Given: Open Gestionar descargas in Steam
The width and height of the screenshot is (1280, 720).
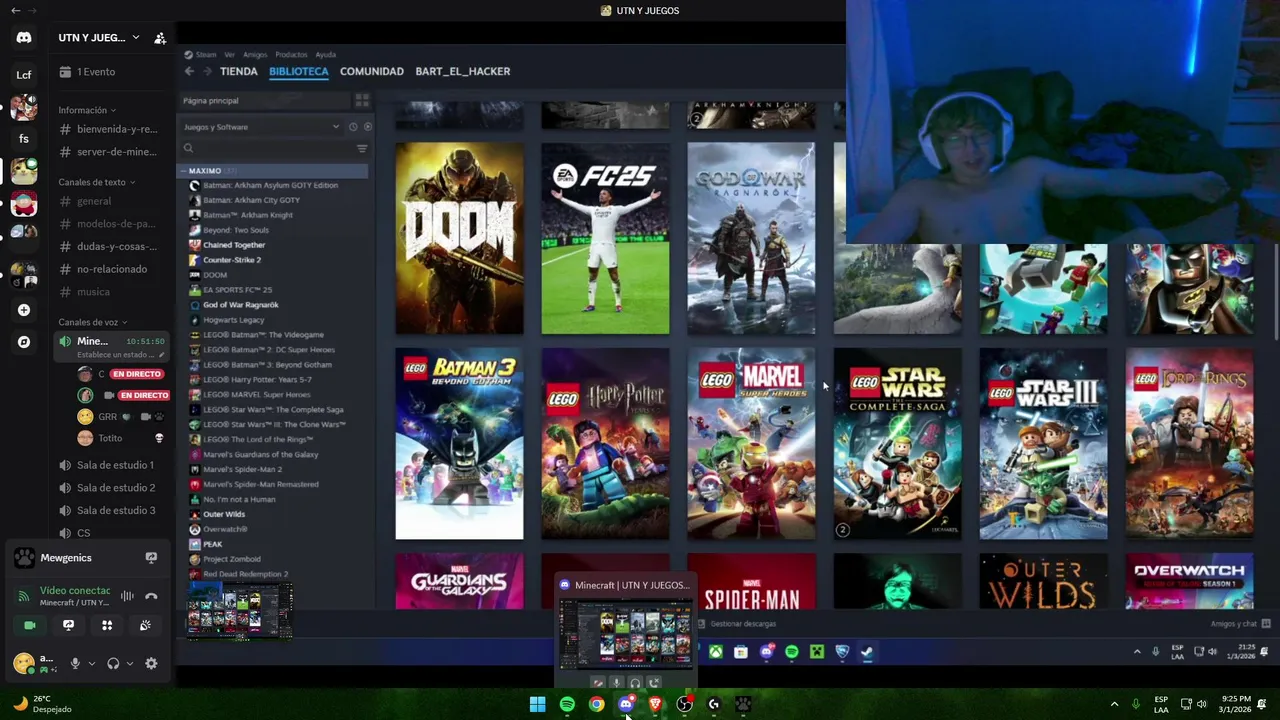Looking at the screenshot, I should coord(737,624).
